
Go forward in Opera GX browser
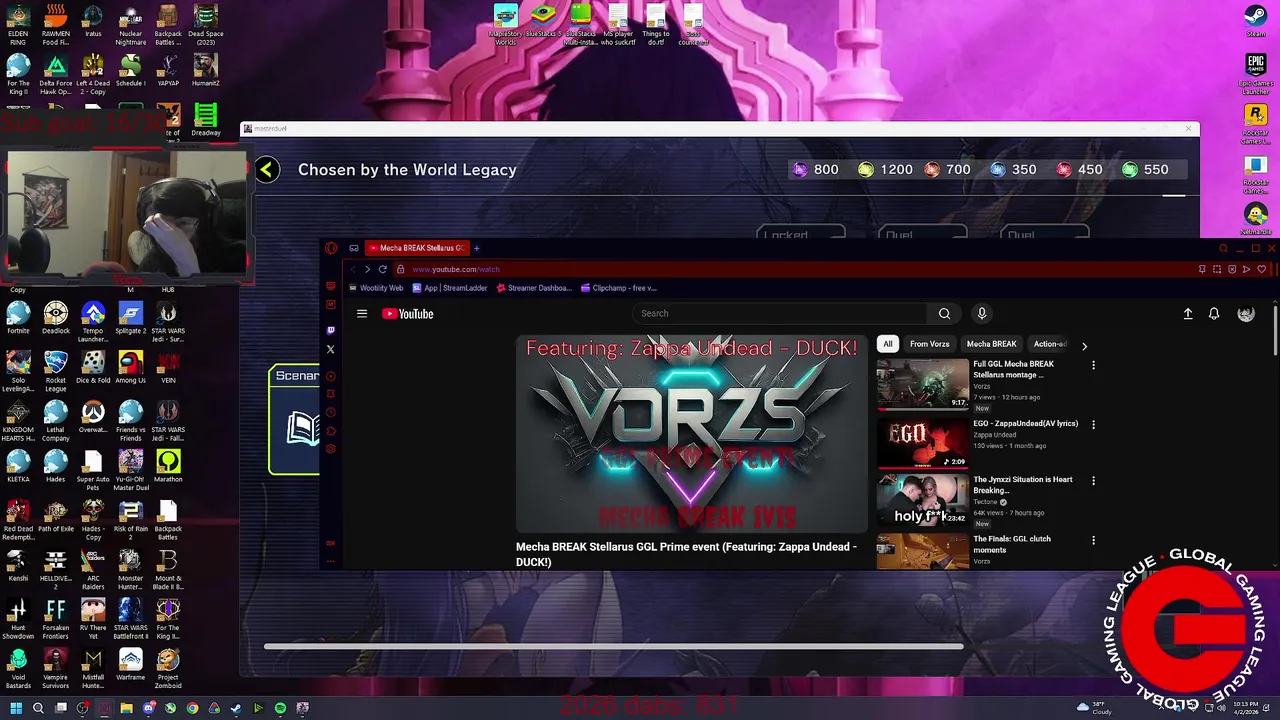click(367, 269)
